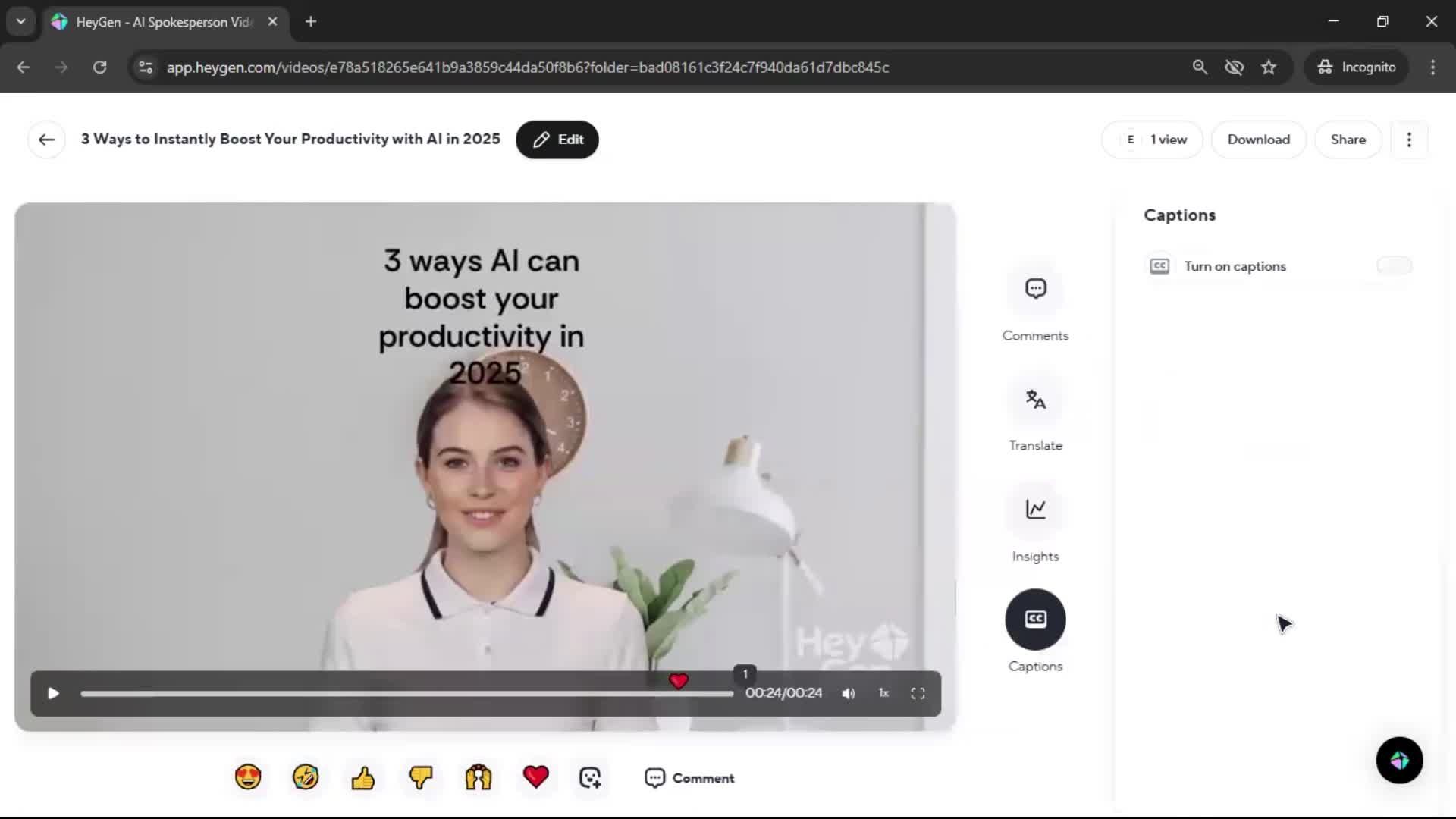The image size is (1456, 819).
Task: Open Chrome's three-dot browser menu
Action: [1432, 67]
